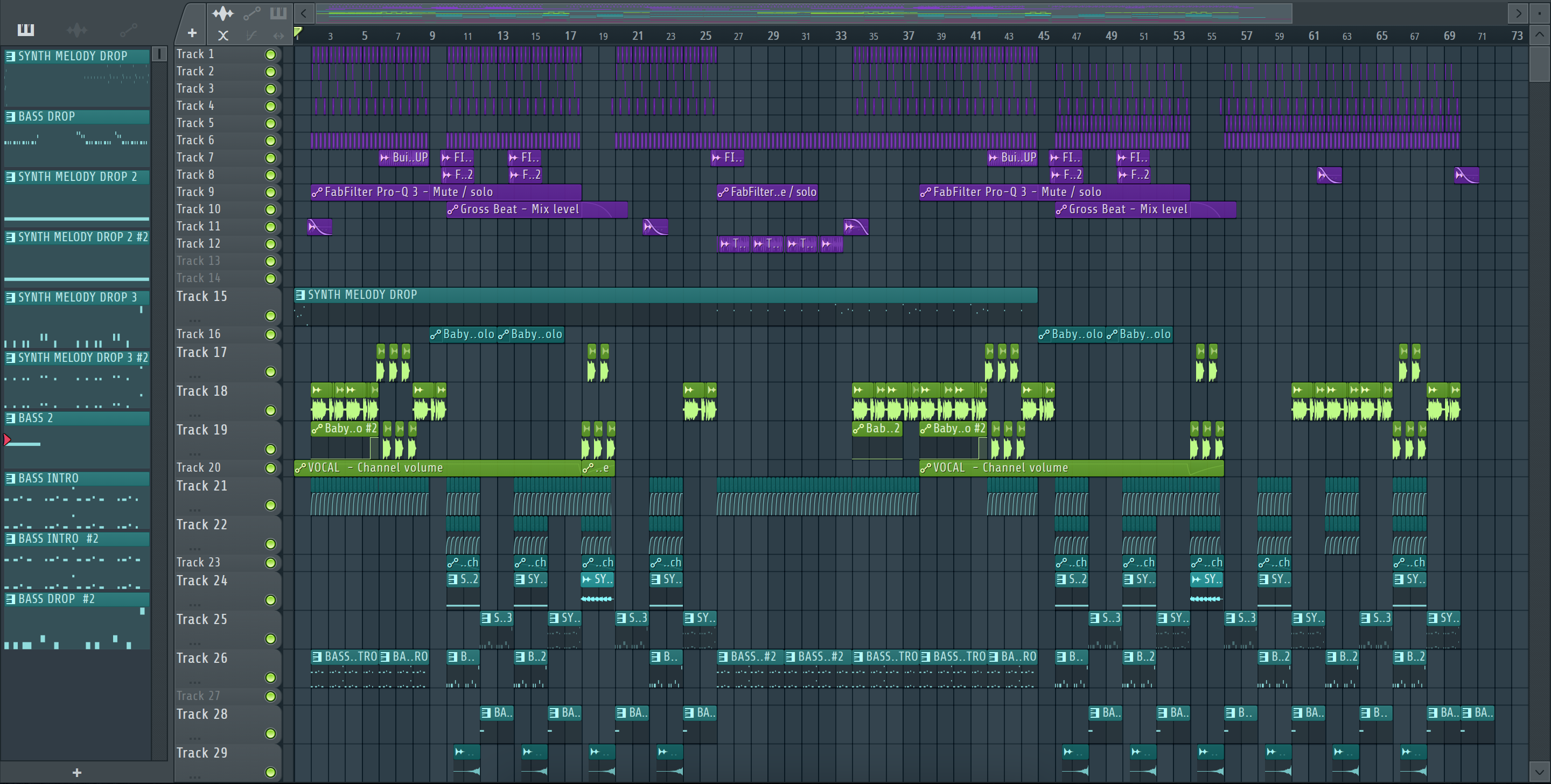Click the small dot button in top-right corner
This screenshot has width=1551, height=784.
1540,13
